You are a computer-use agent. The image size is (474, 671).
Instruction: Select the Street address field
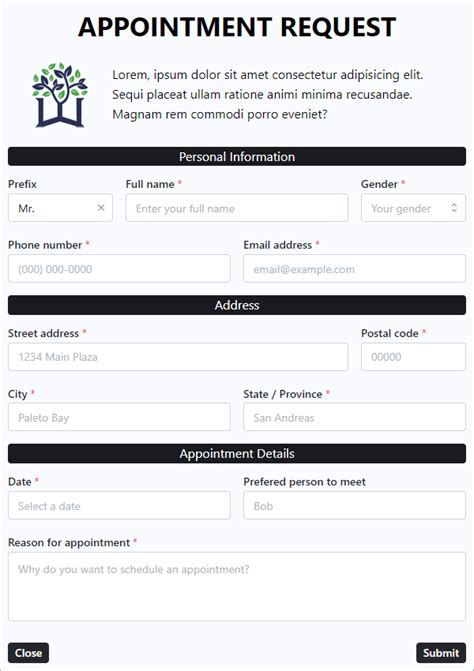coord(178,357)
